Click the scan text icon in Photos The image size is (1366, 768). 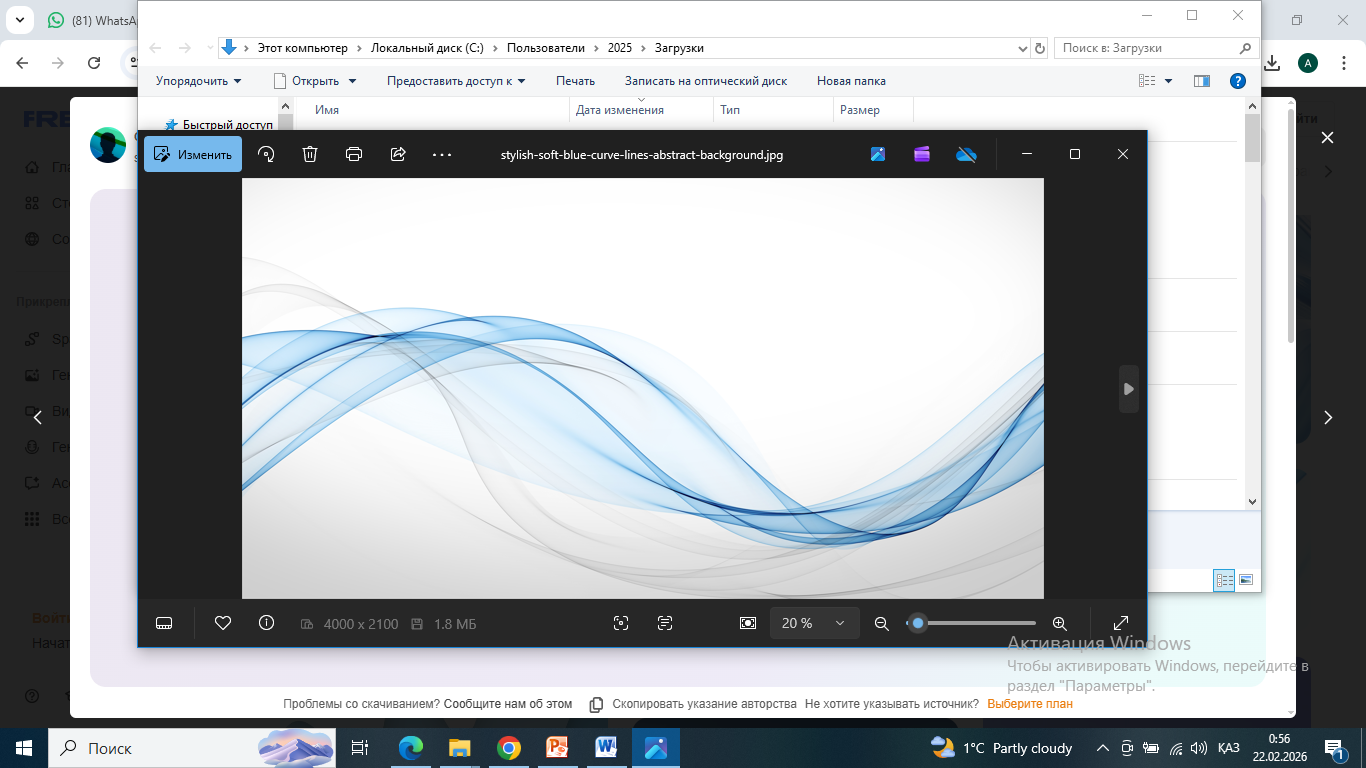coord(665,623)
